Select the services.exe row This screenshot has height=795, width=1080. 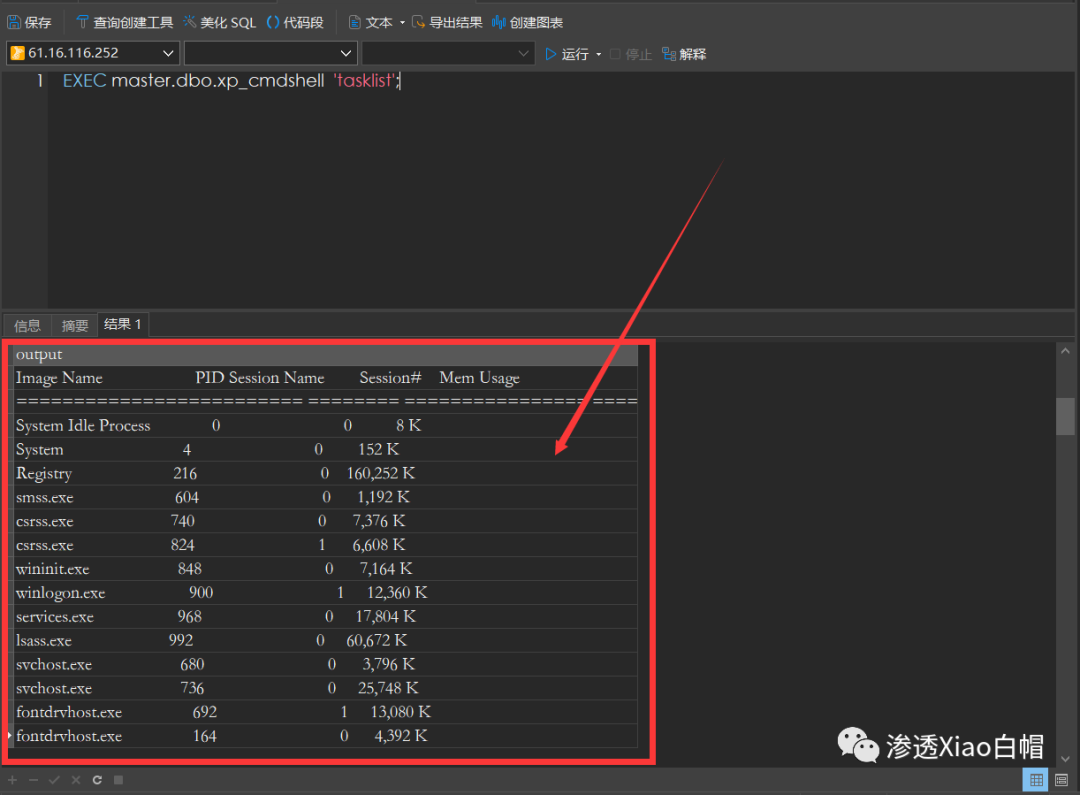click(x=326, y=617)
